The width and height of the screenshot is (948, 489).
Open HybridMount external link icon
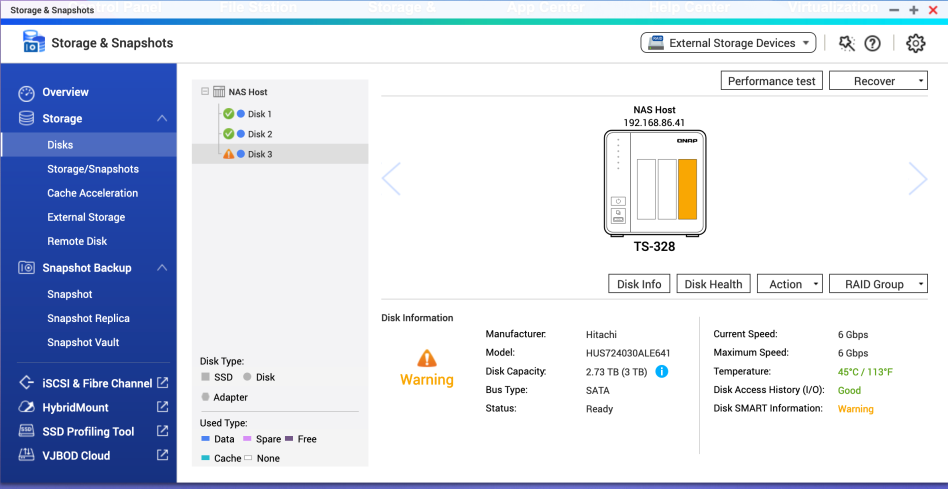tap(163, 407)
